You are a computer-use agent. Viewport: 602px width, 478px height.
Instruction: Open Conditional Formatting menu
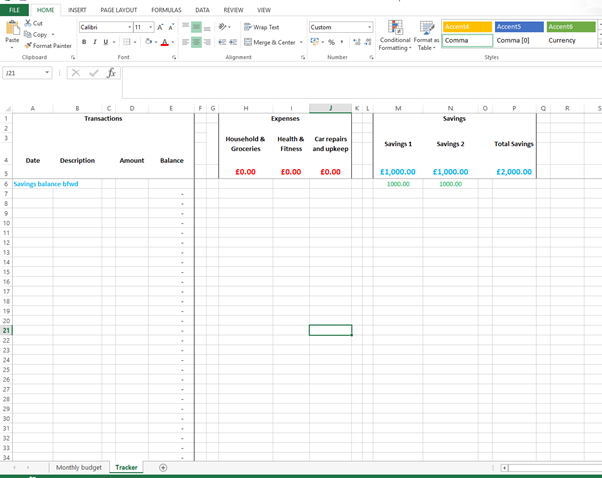[x=395, y=36]
